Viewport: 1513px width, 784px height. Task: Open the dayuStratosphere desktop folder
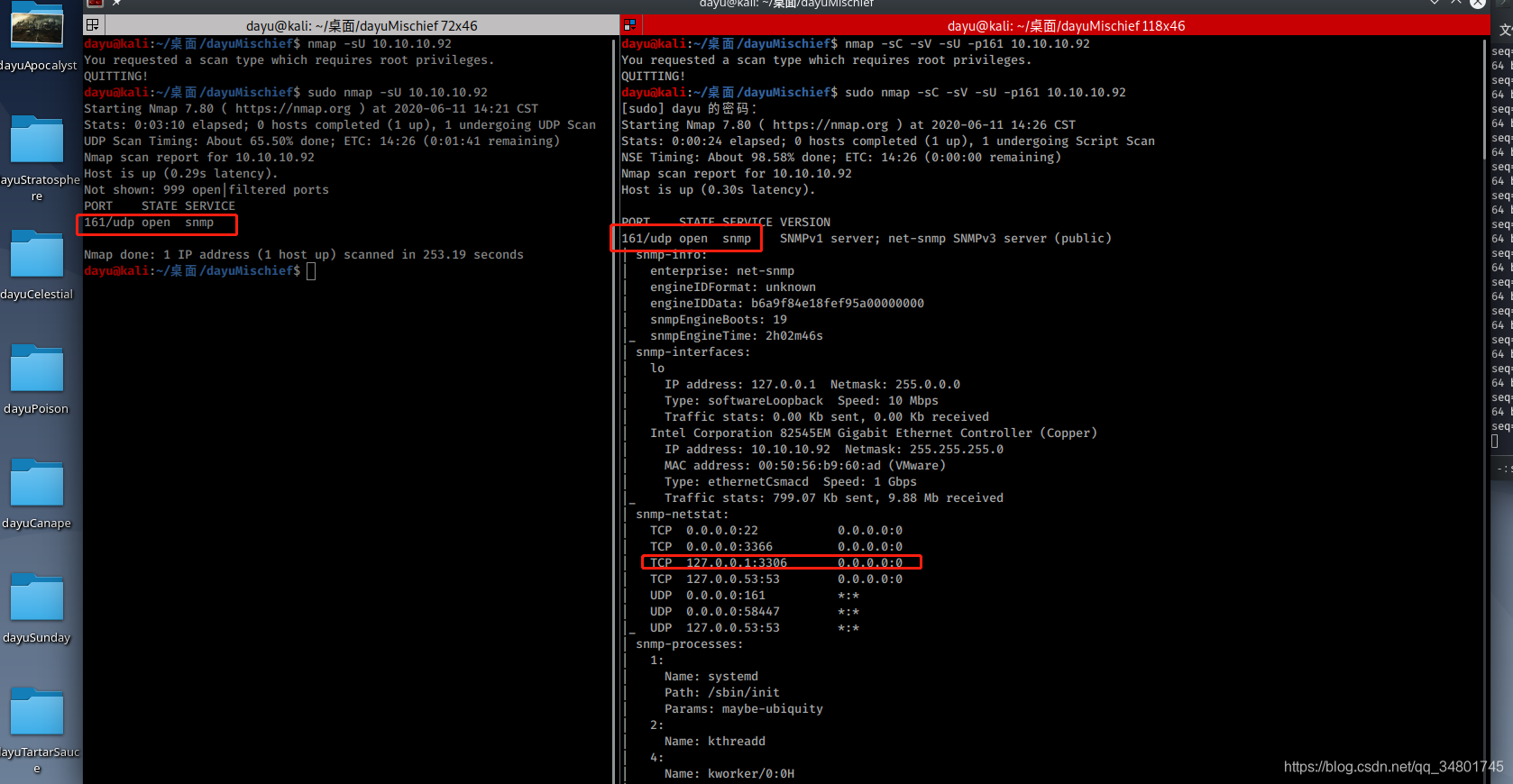point(37,140)
